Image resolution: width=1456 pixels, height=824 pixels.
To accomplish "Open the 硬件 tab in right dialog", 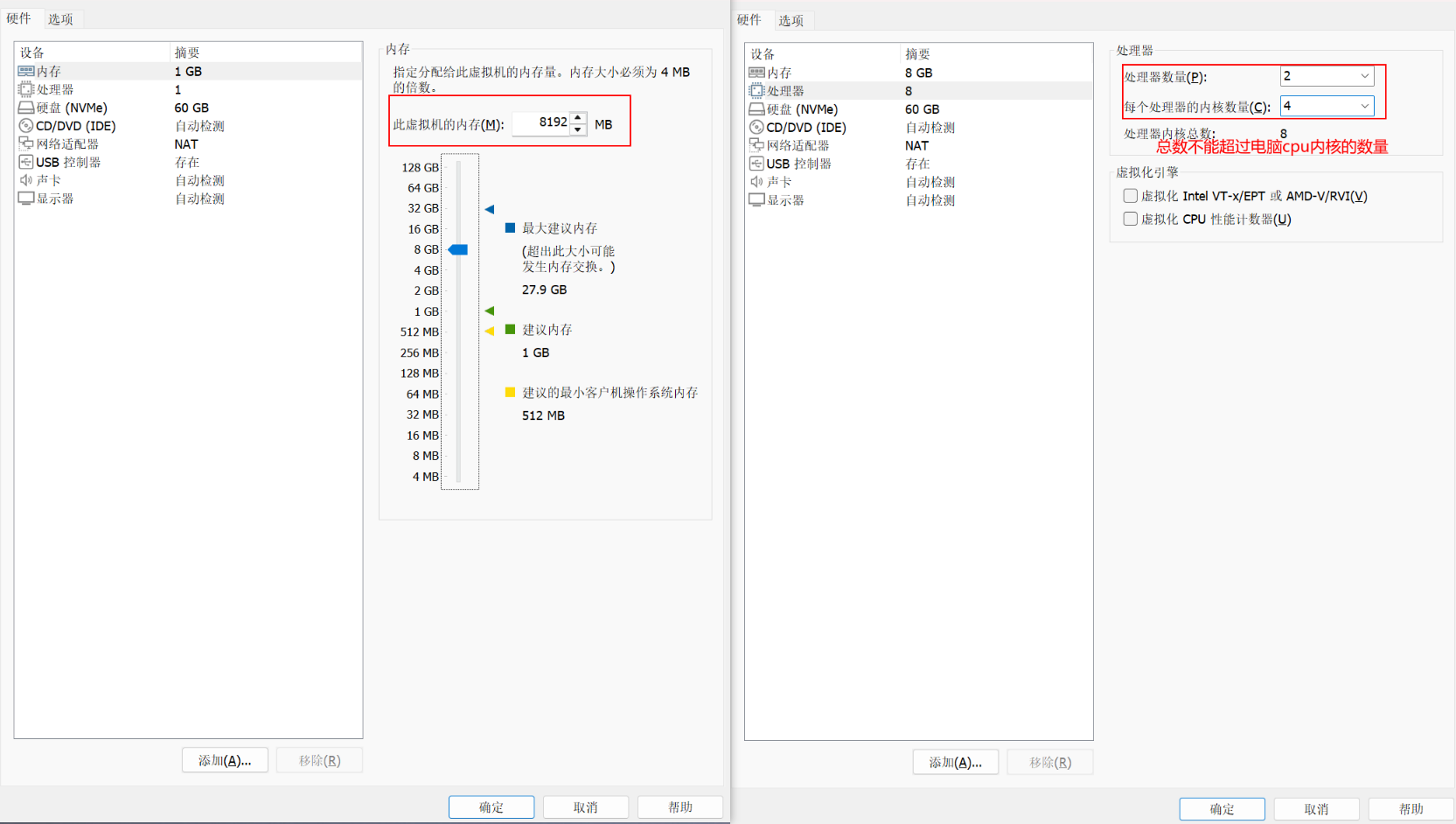I will coord(749,20).
